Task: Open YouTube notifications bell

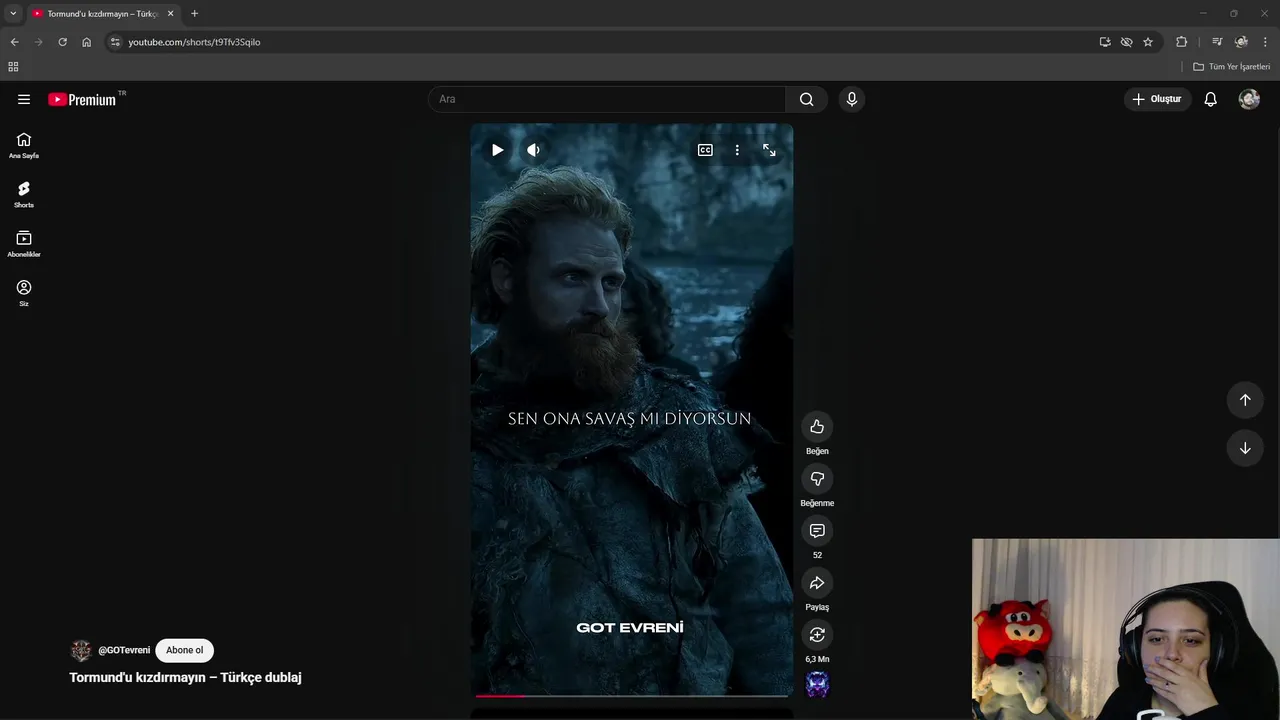Action: (x=1210, y=99)
